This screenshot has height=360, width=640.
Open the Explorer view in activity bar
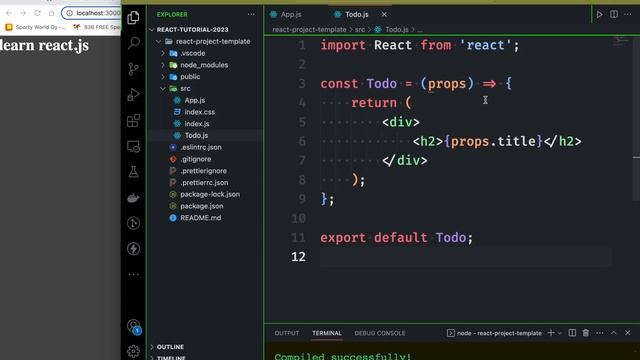coord(133,18)
